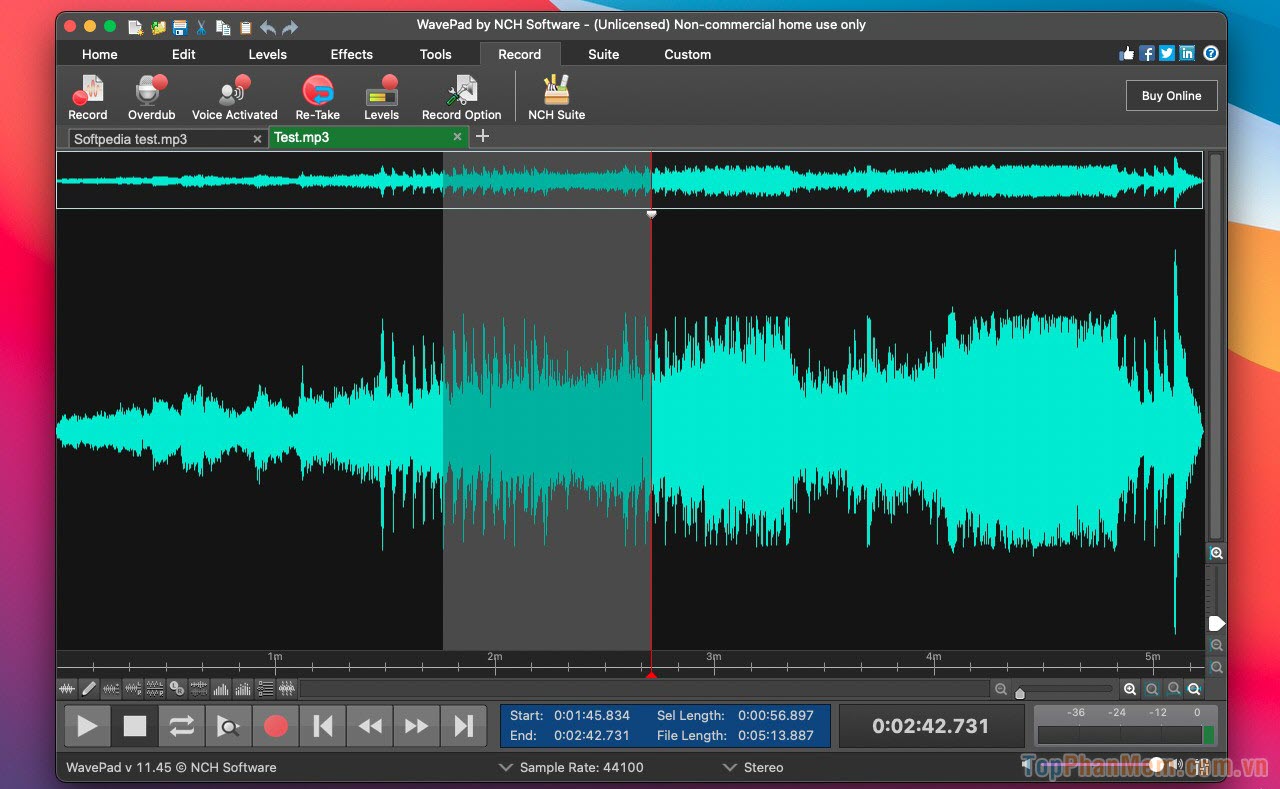
Task: Click the horizontal zoom slider handle
Action: click(1020, 693)
